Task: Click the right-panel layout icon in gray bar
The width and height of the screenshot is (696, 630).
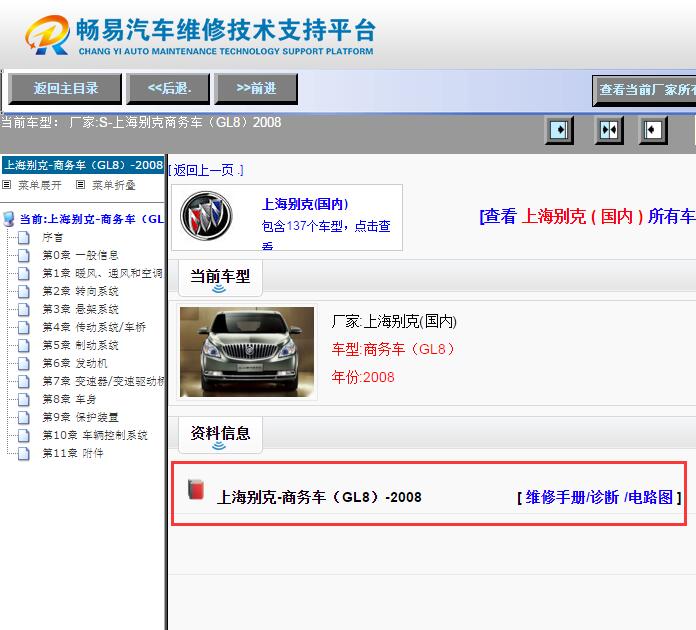Action: coord(652,130)
